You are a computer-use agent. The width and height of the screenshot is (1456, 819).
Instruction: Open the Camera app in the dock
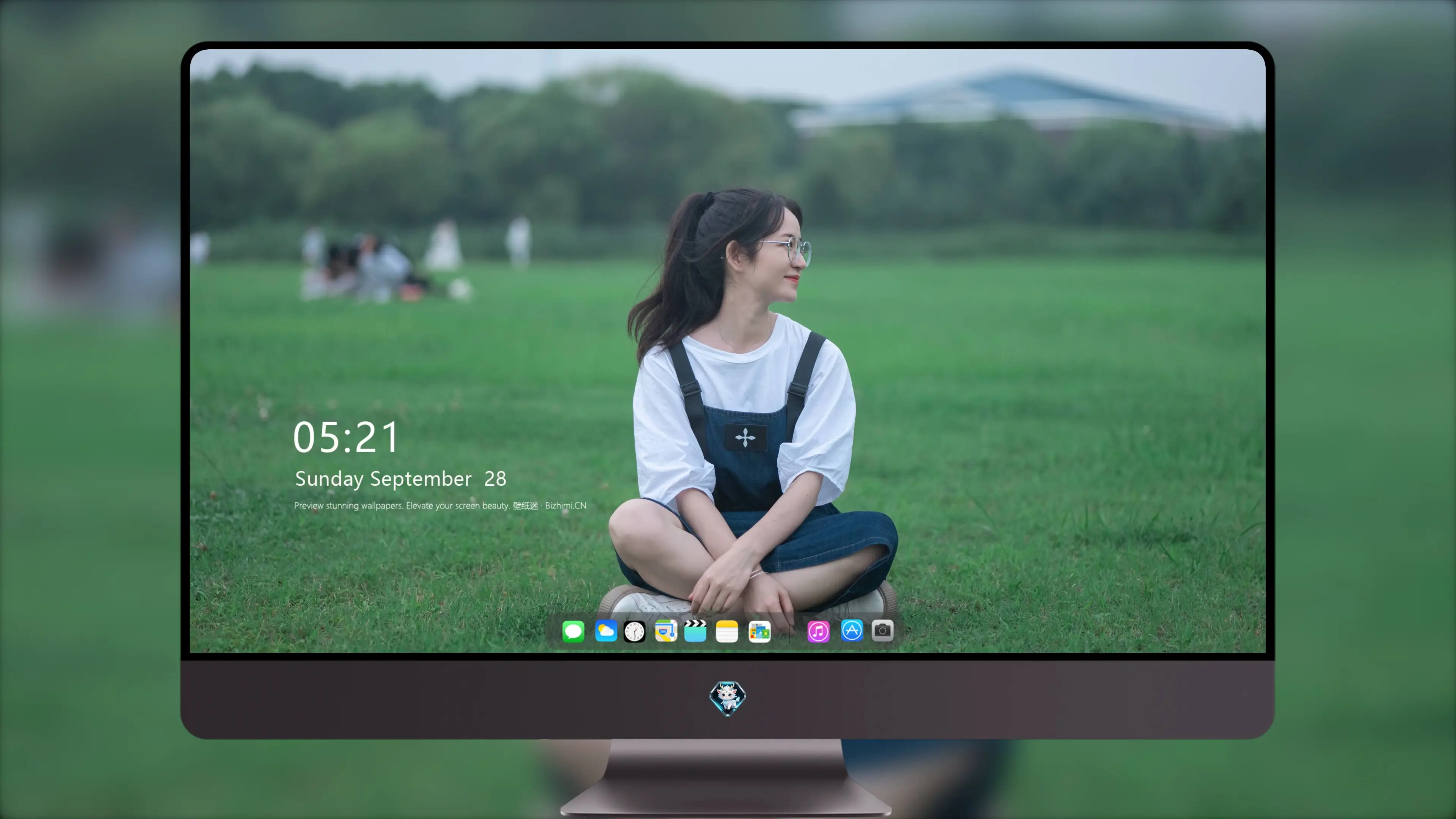click(x=882, y=630)
